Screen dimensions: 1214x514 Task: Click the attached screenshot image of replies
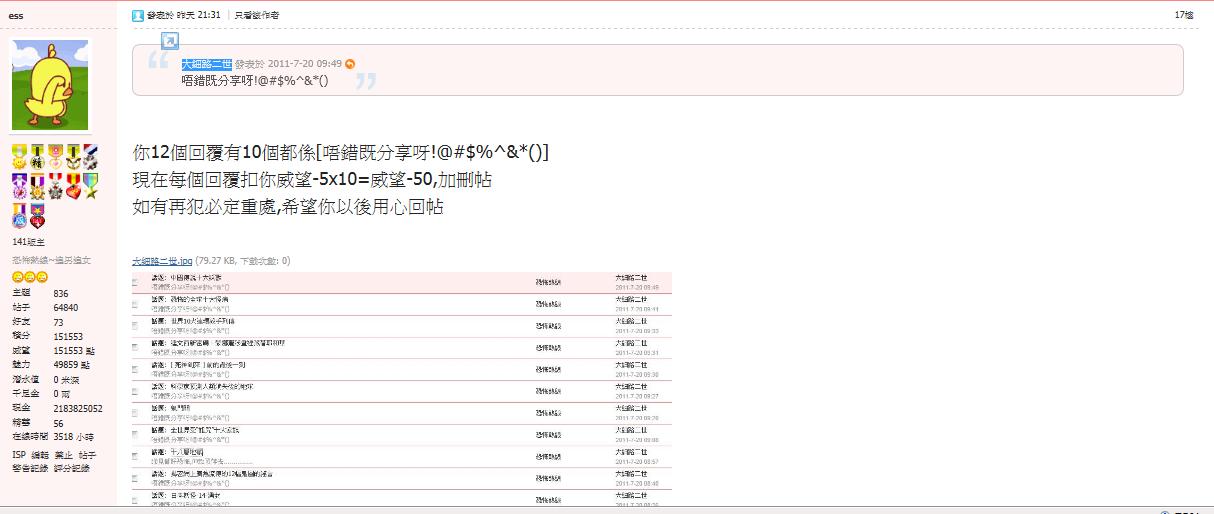pyautogui.click(x=401, y=388)
